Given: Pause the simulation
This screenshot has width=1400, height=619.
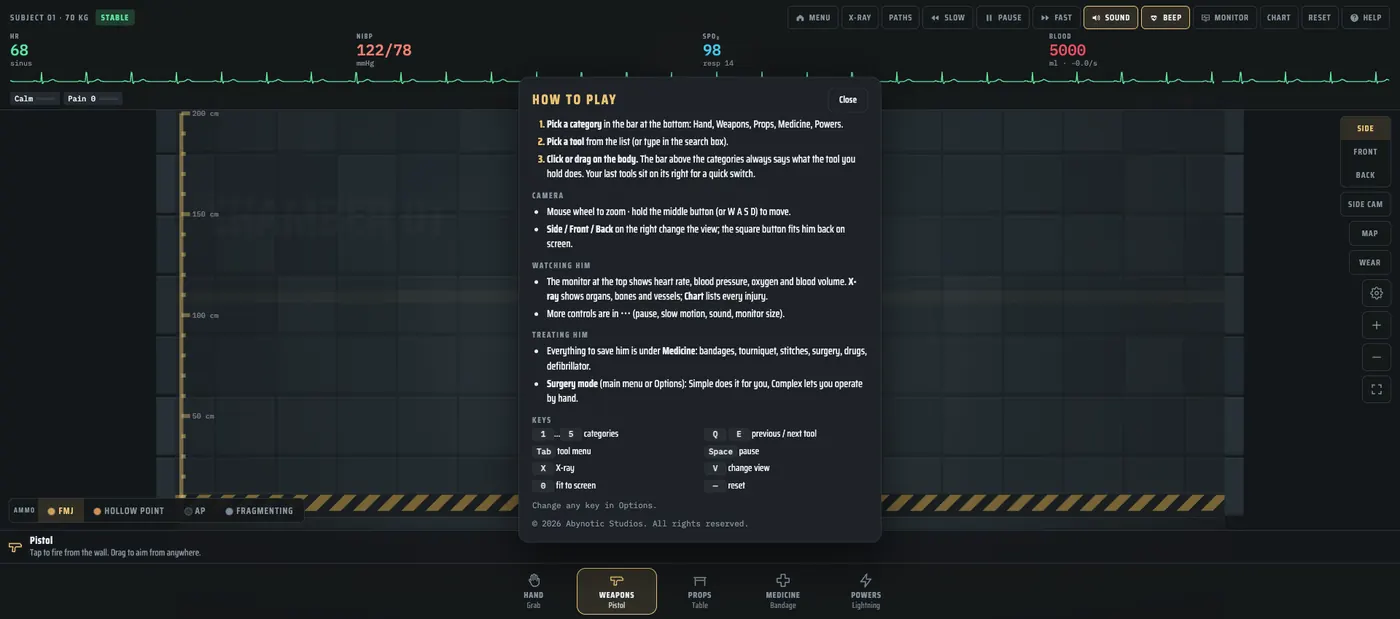Looking at the screenshot, I should [x=1002, y=17].
